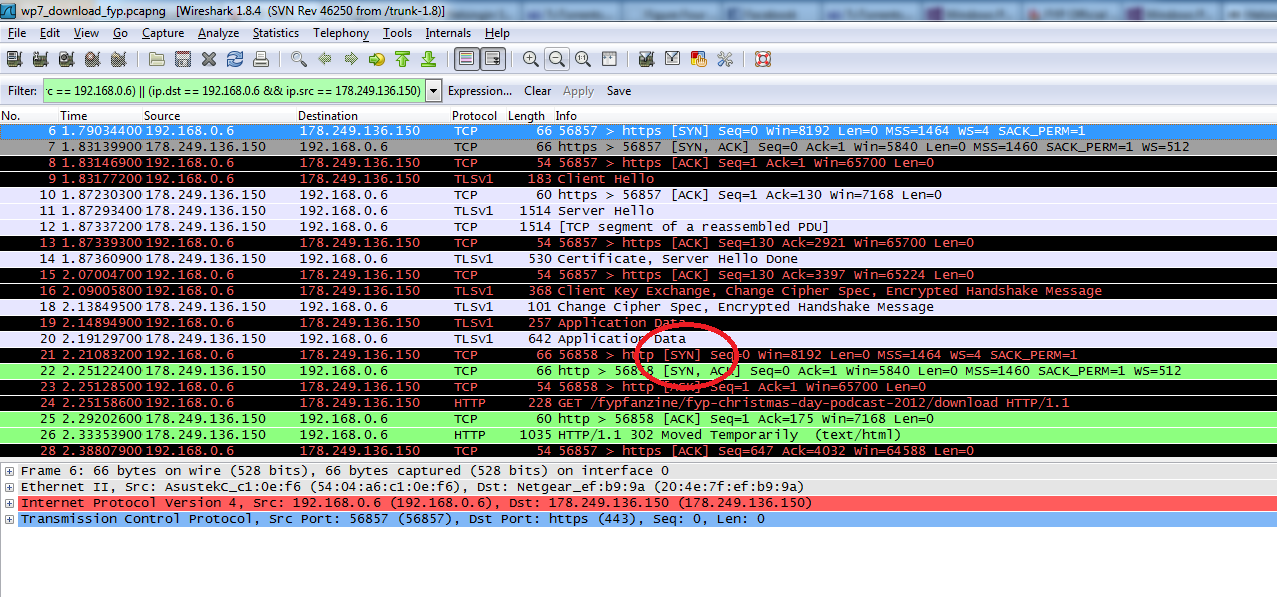1277x597 pixels.
Task: Stop the running capture icon
Action: [91, 59]
